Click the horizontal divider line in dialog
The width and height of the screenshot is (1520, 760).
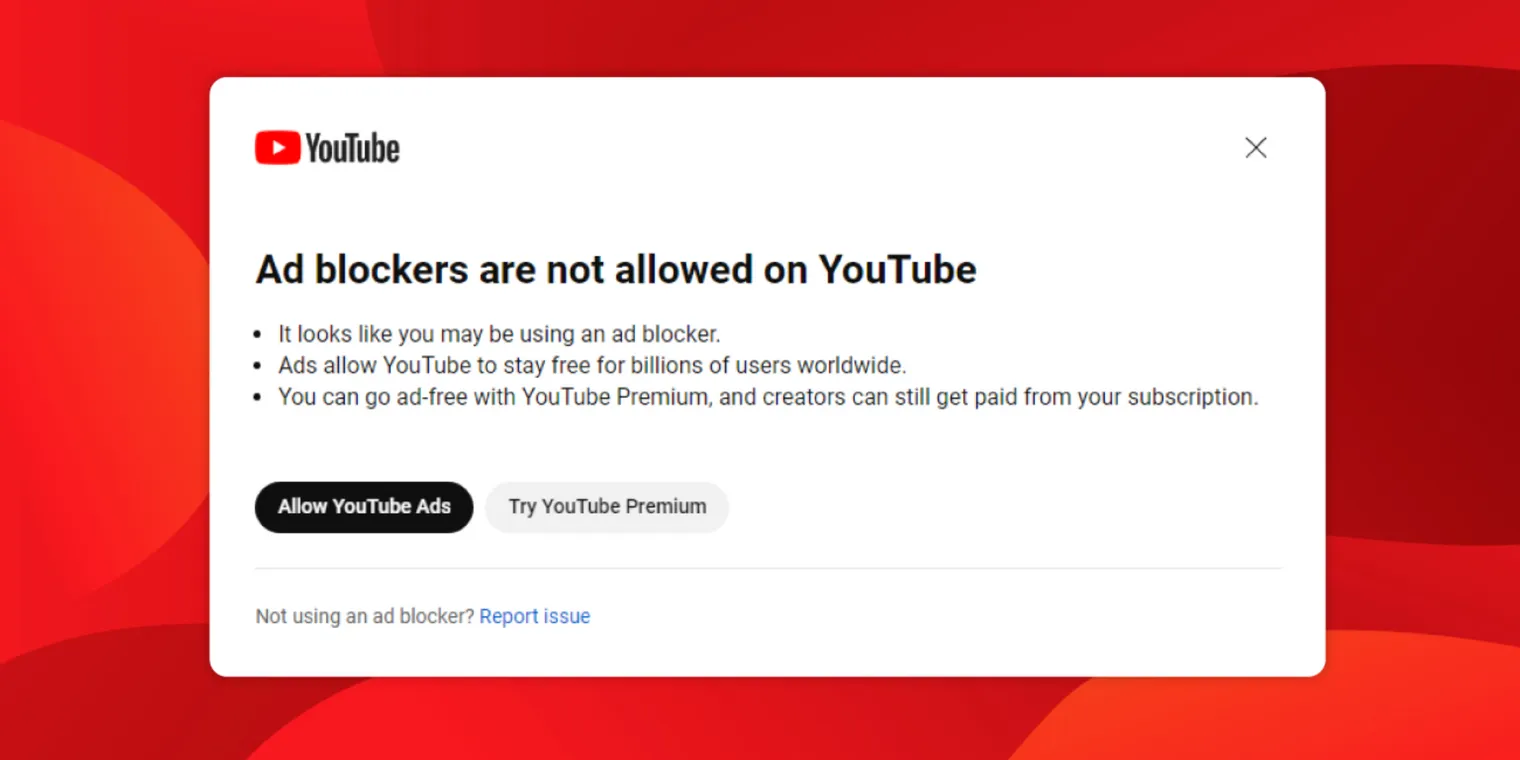tap(767, 568)
